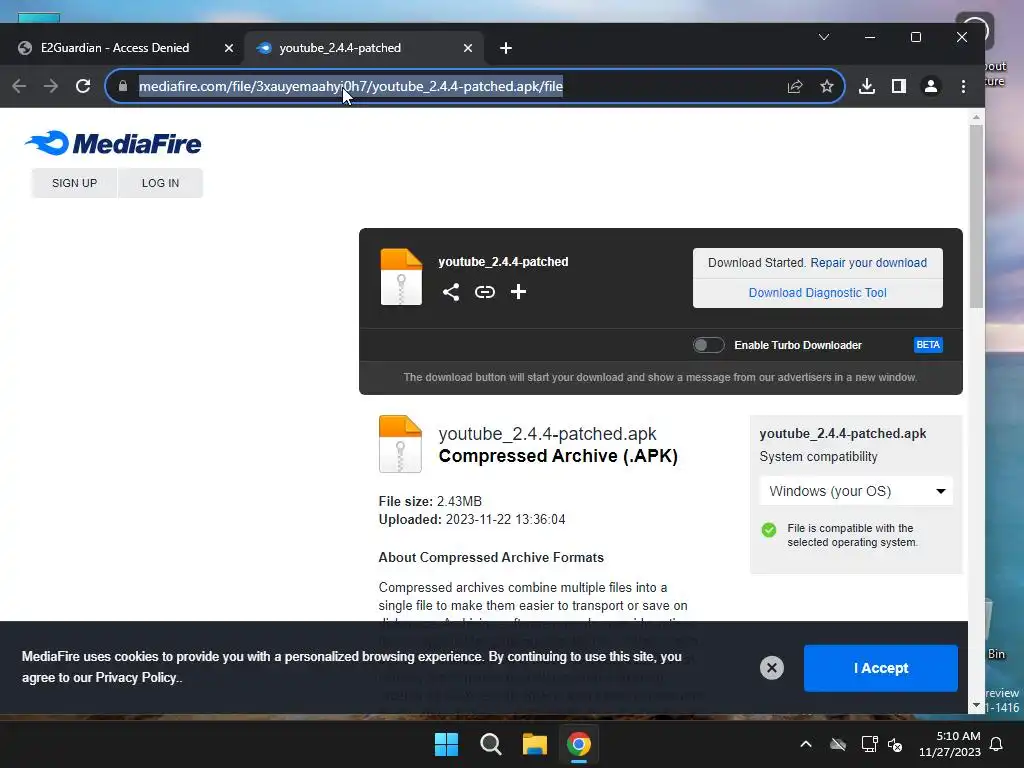Open Chrome downloads icon
This screenshot has height=768, width=1024.
[x=867, y=86]
